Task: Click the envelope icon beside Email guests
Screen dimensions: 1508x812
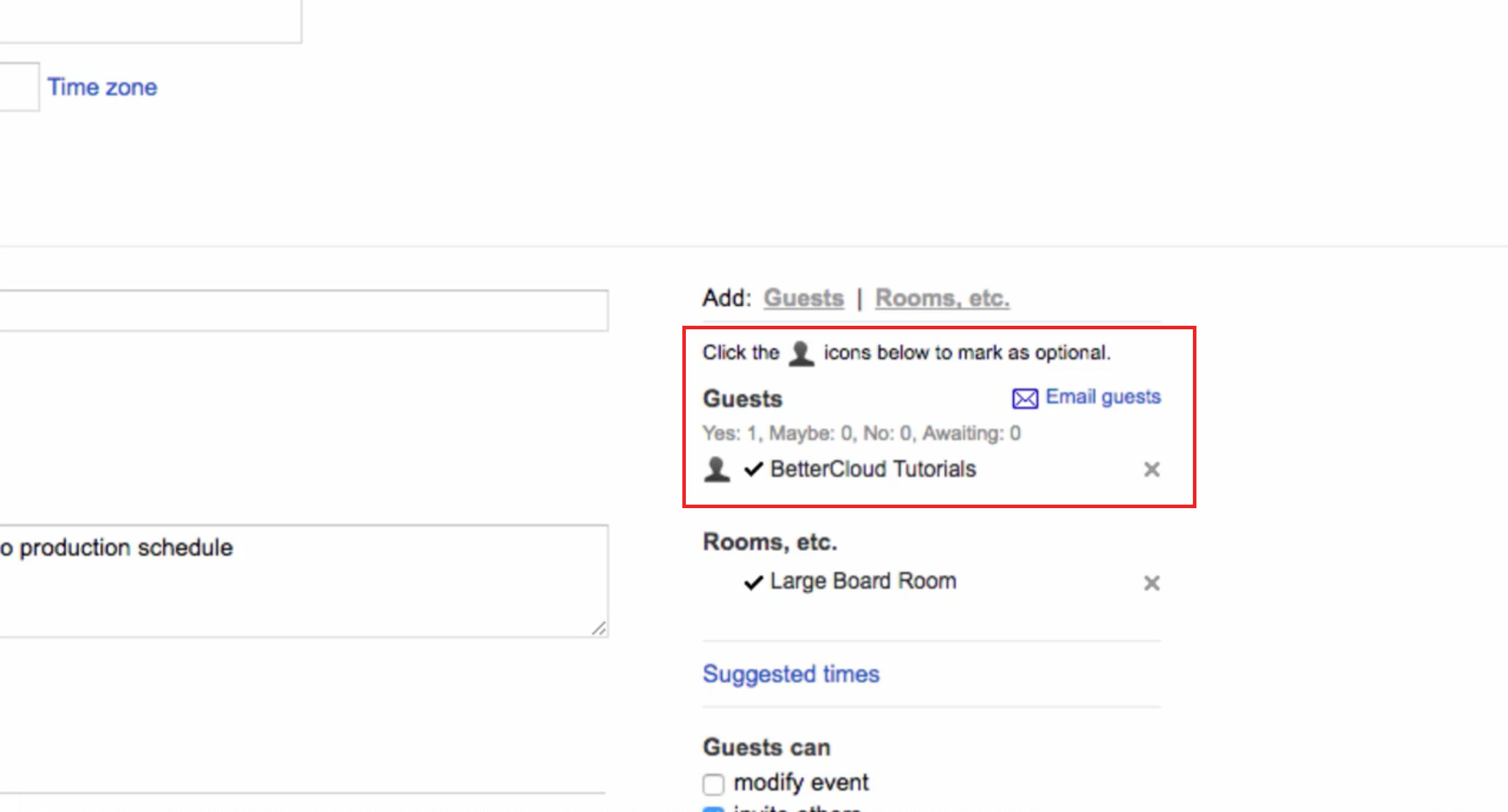Action: tap(1025, 399)
